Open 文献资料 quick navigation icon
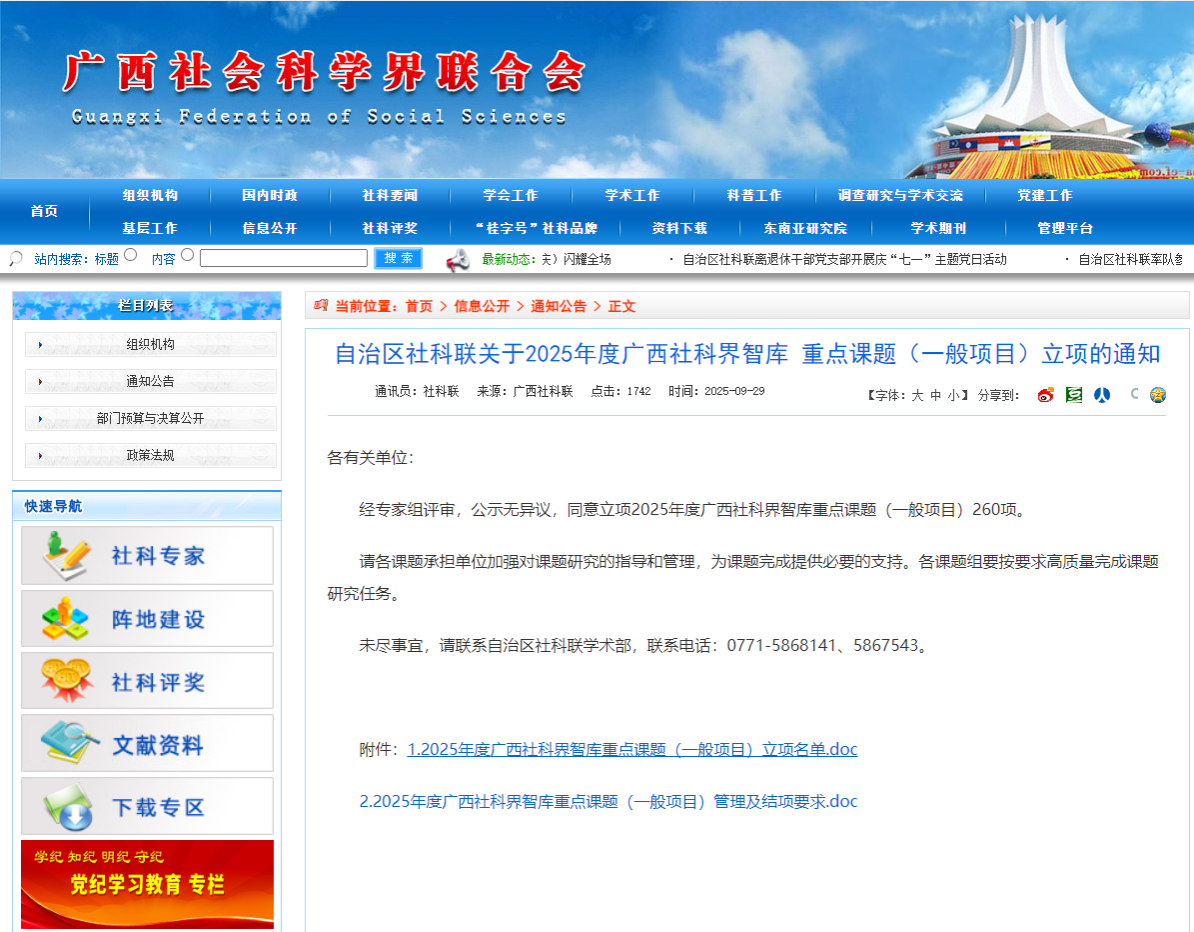1194x932 pixels. click(x=147, y=744)
